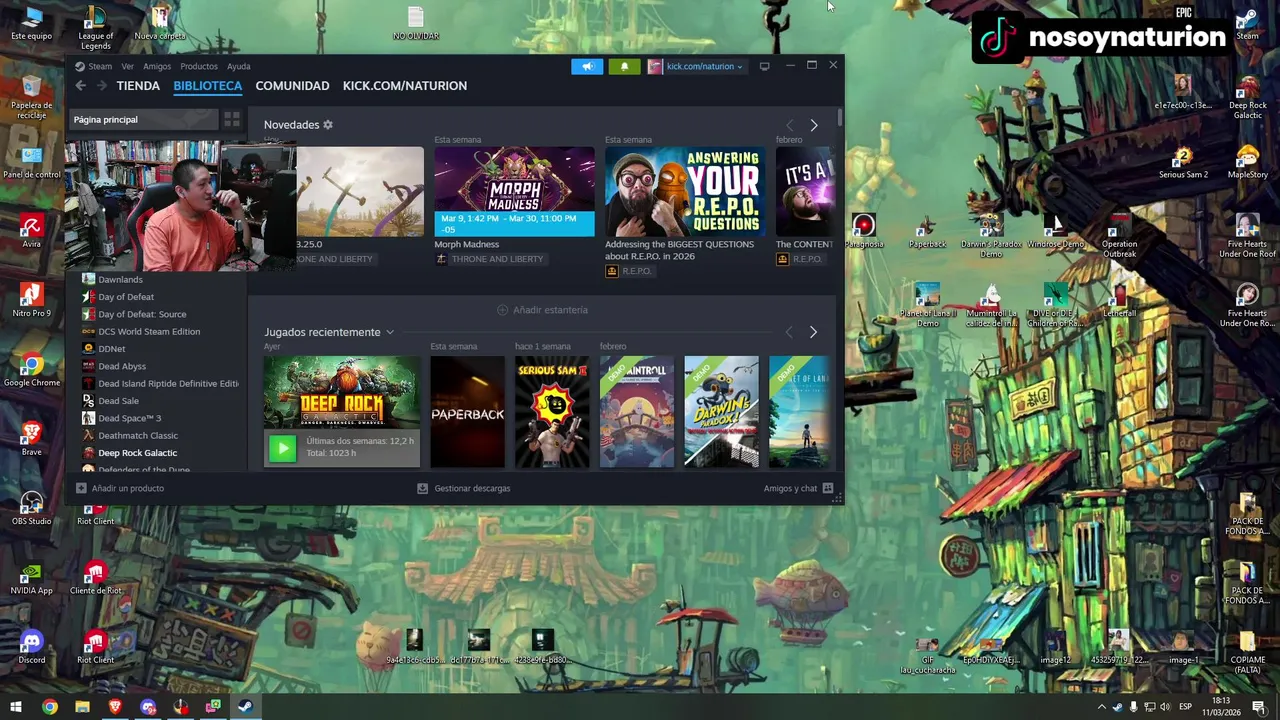Viewport: 1280px width, 720px height.
Task: Select Dead Island Riptide Definitive Edition entry
Action: click(168, 383)
